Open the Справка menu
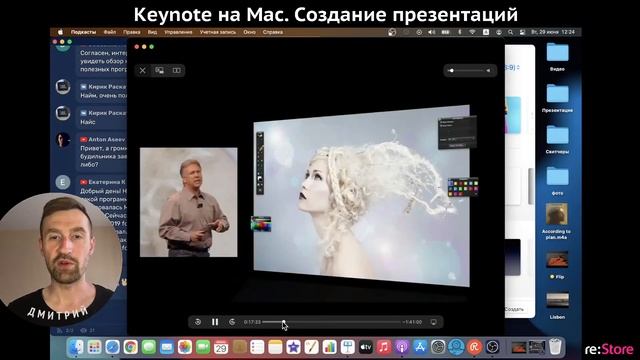The height and width of the screenshot is (360, 640). coord(273,32)
